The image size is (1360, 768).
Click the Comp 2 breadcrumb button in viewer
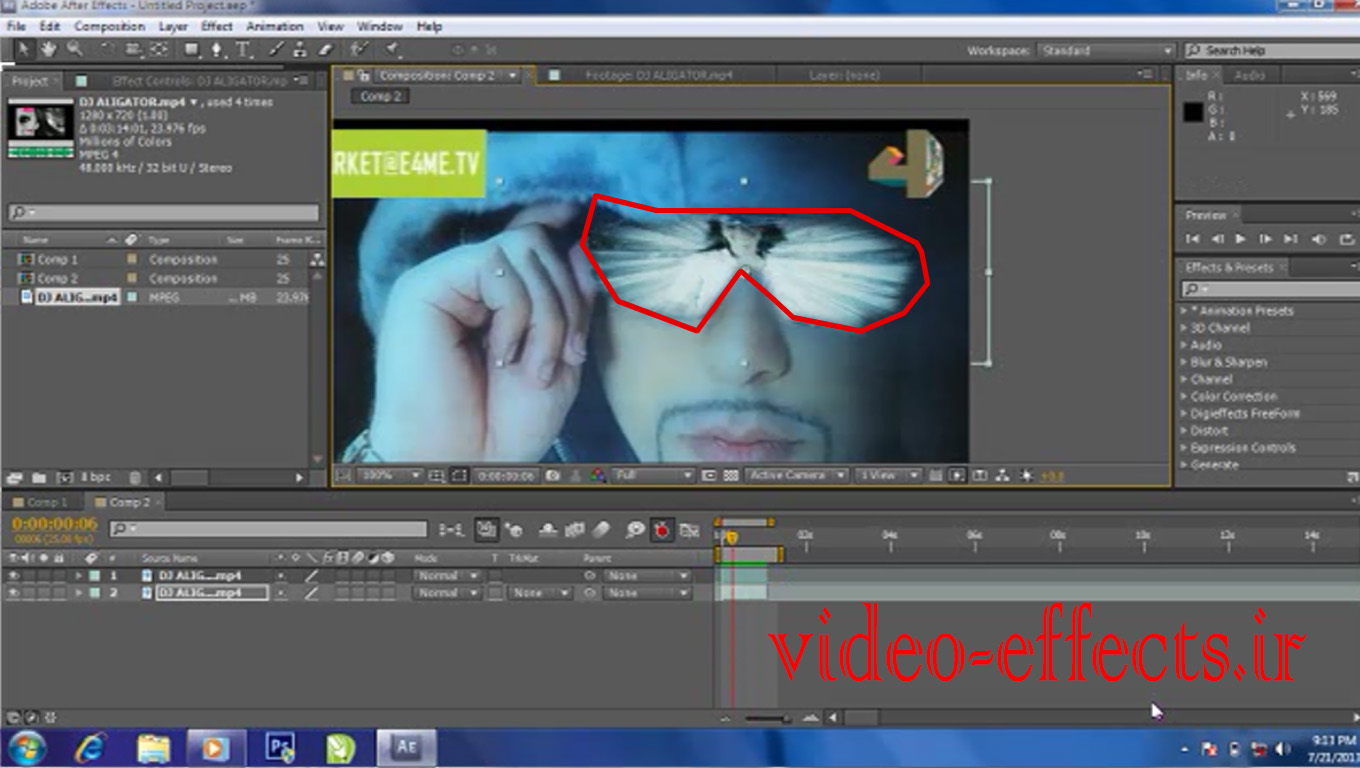pos(380,96)
